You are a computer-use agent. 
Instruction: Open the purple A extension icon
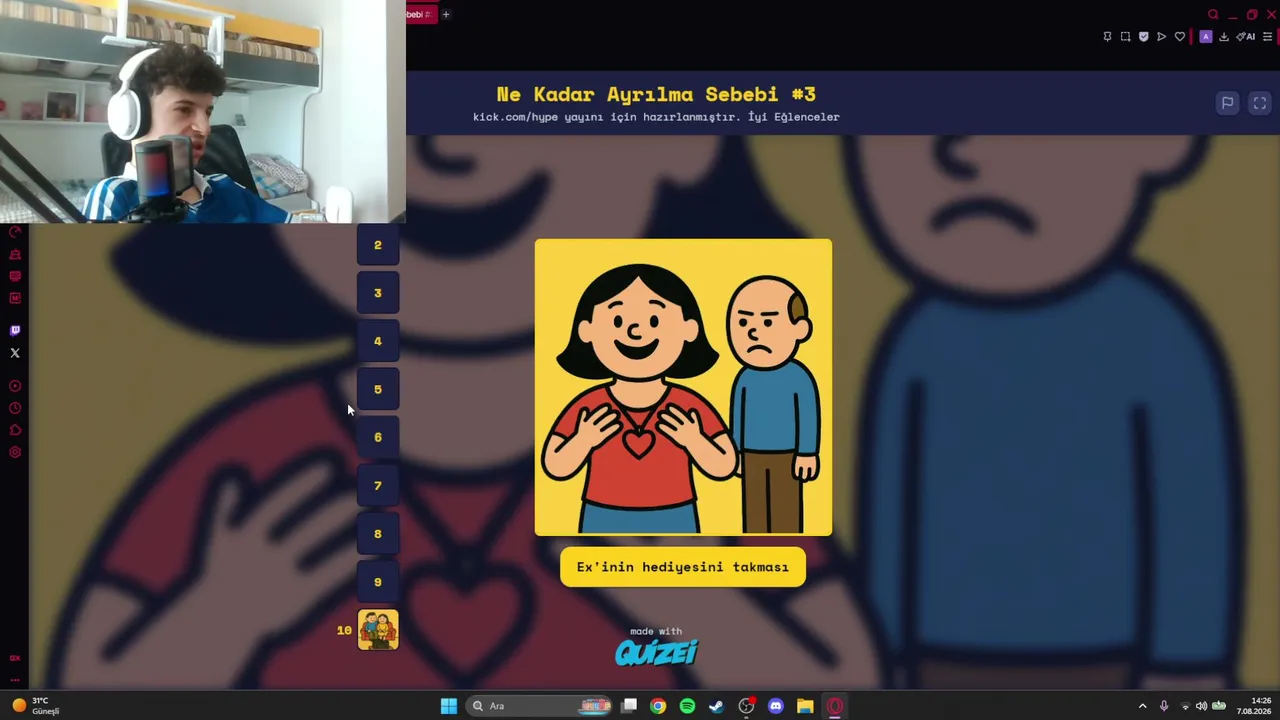[x=1206, y=37]
